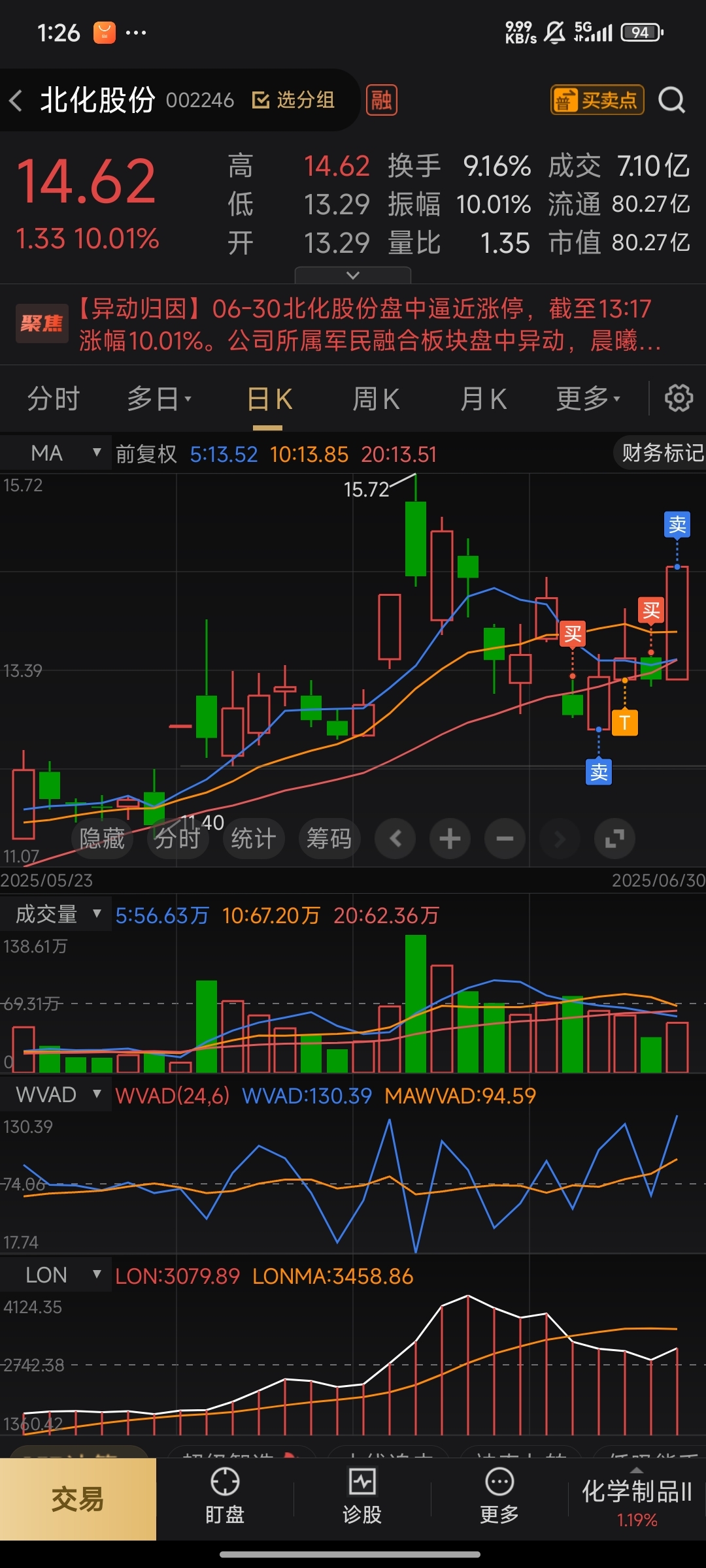
Task: Expand chart to fullscreen
Action: click(614, 838)
